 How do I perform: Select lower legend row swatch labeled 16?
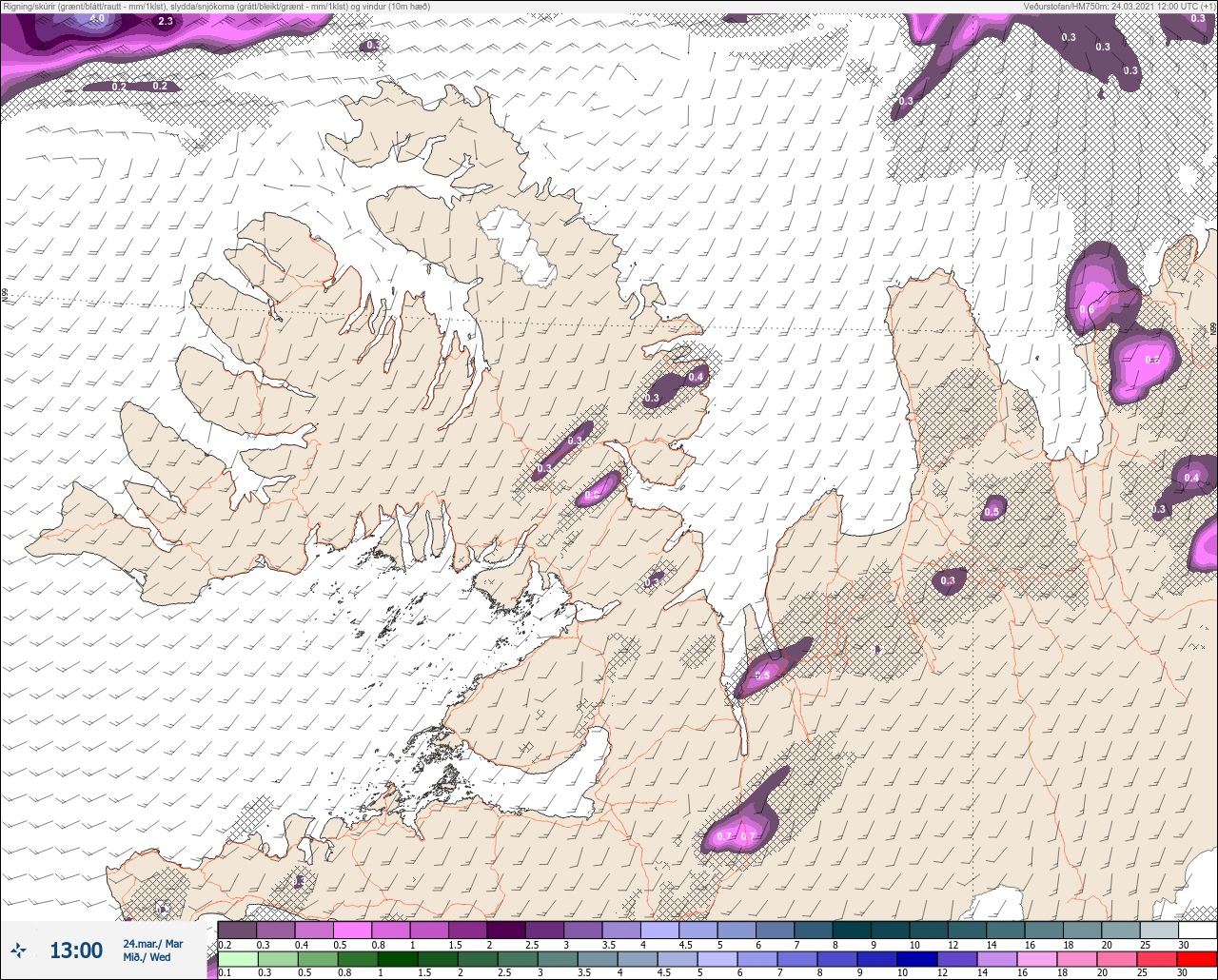point(1035,959)
